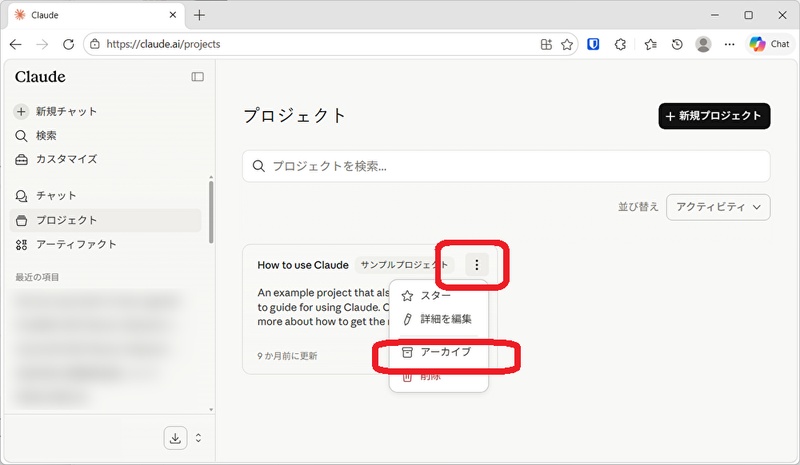Open the split screen icon in address bar
Image resolution: width=800 pixels, height=465 pixels.
(546, 44)
